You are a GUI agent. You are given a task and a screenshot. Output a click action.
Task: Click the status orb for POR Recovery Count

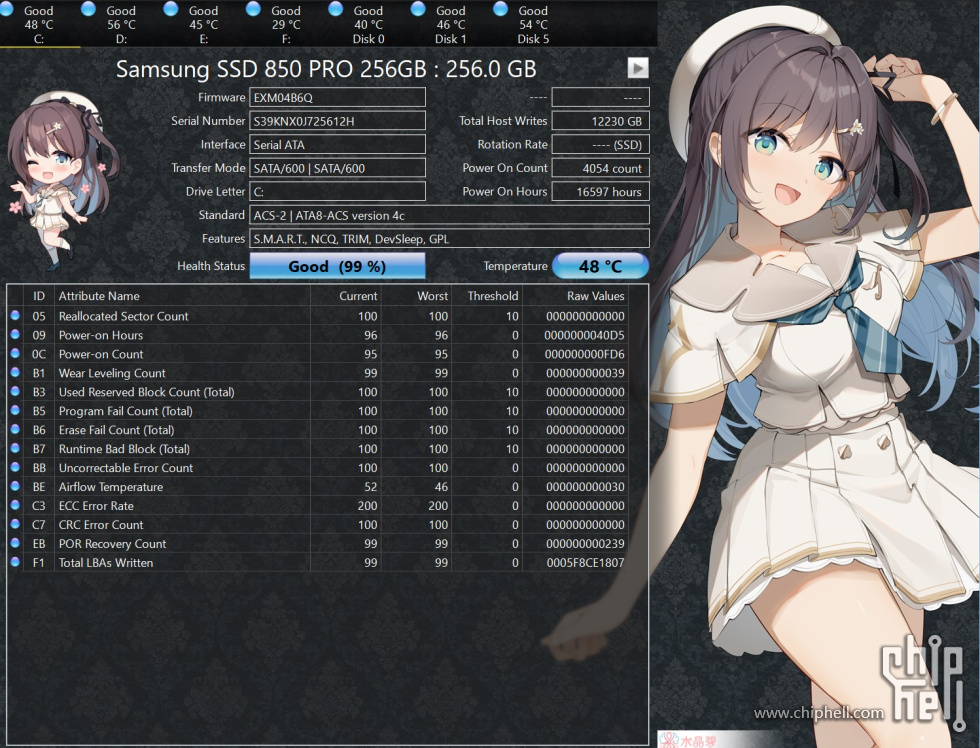[x=15, y=543]
